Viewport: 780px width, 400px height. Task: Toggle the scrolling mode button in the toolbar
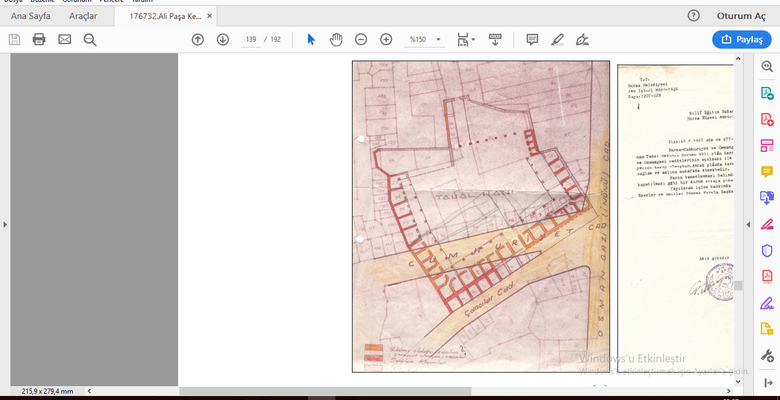click(x=495, y=39)
